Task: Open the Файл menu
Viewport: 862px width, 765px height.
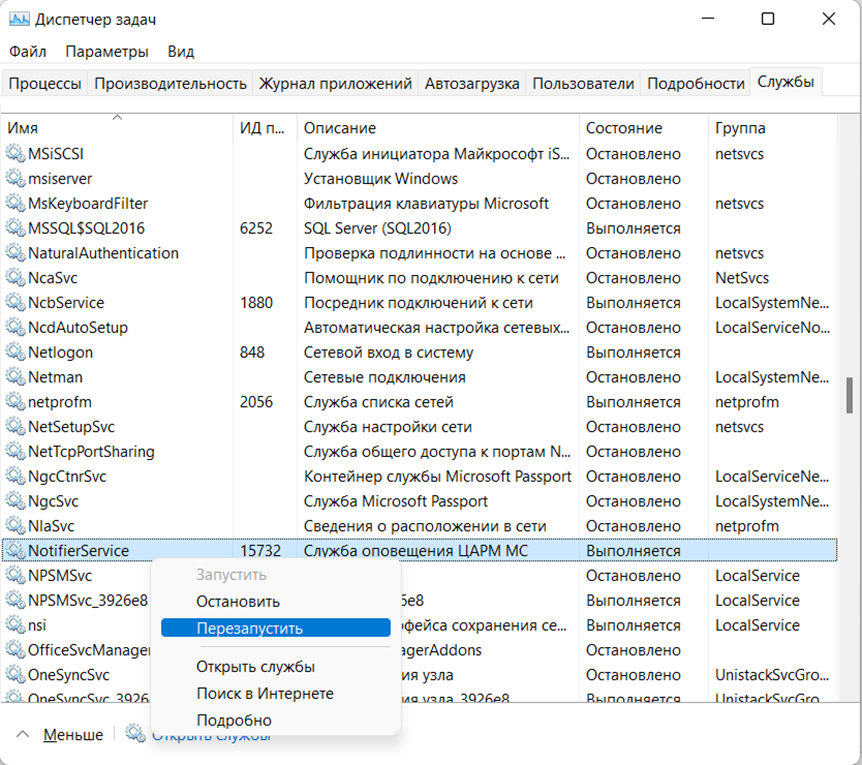Action: (27, 52)
